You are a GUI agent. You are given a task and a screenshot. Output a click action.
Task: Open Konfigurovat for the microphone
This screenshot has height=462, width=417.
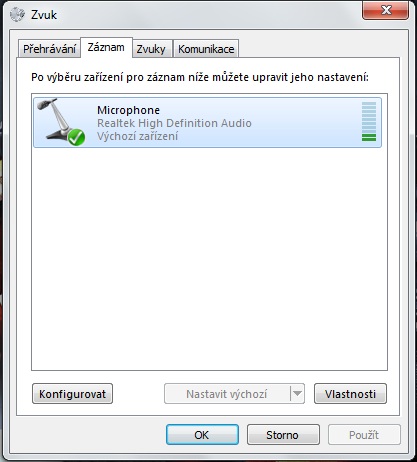click(x=72, y=394)
